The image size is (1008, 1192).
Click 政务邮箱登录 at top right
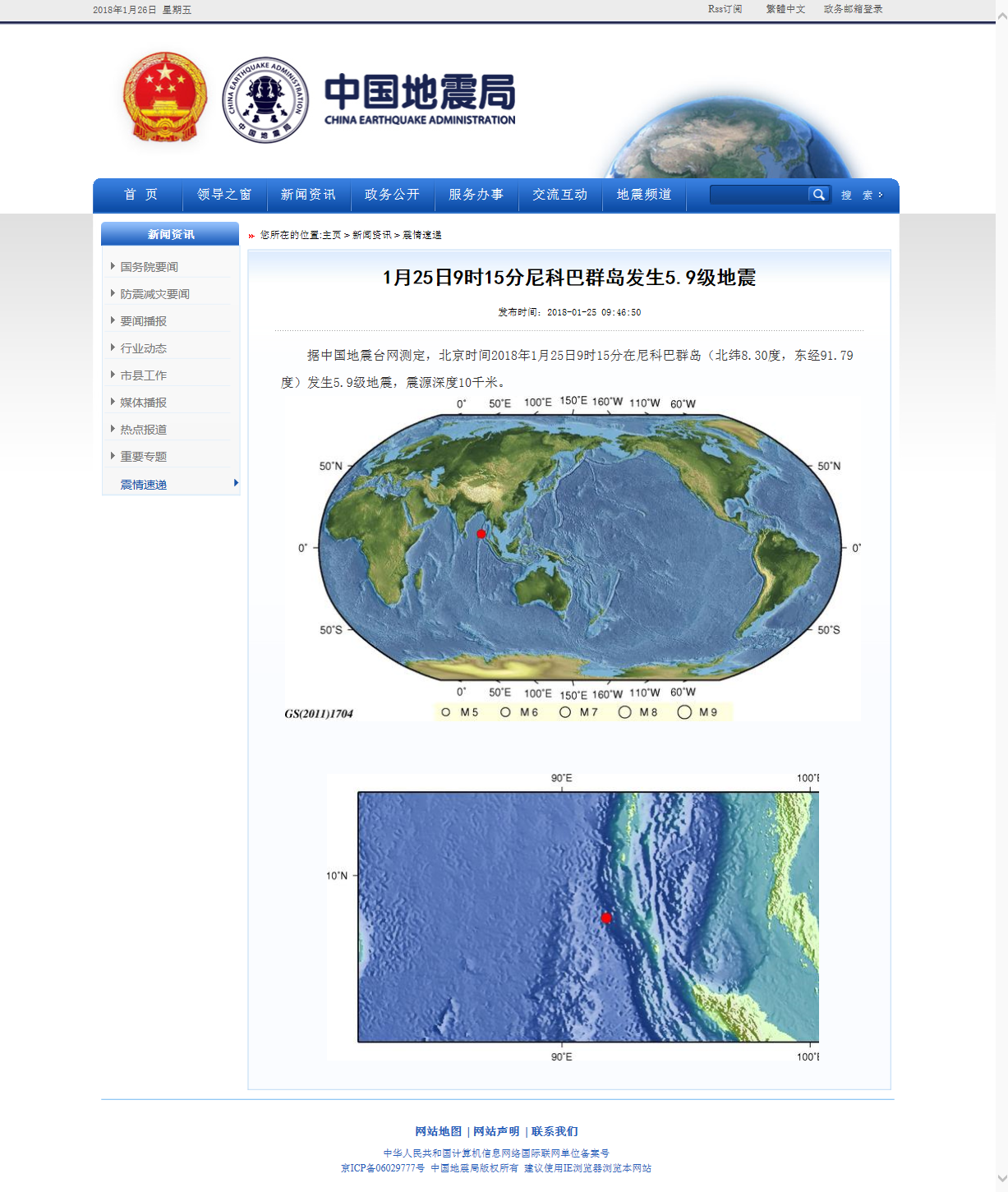(x=852, y=9)
